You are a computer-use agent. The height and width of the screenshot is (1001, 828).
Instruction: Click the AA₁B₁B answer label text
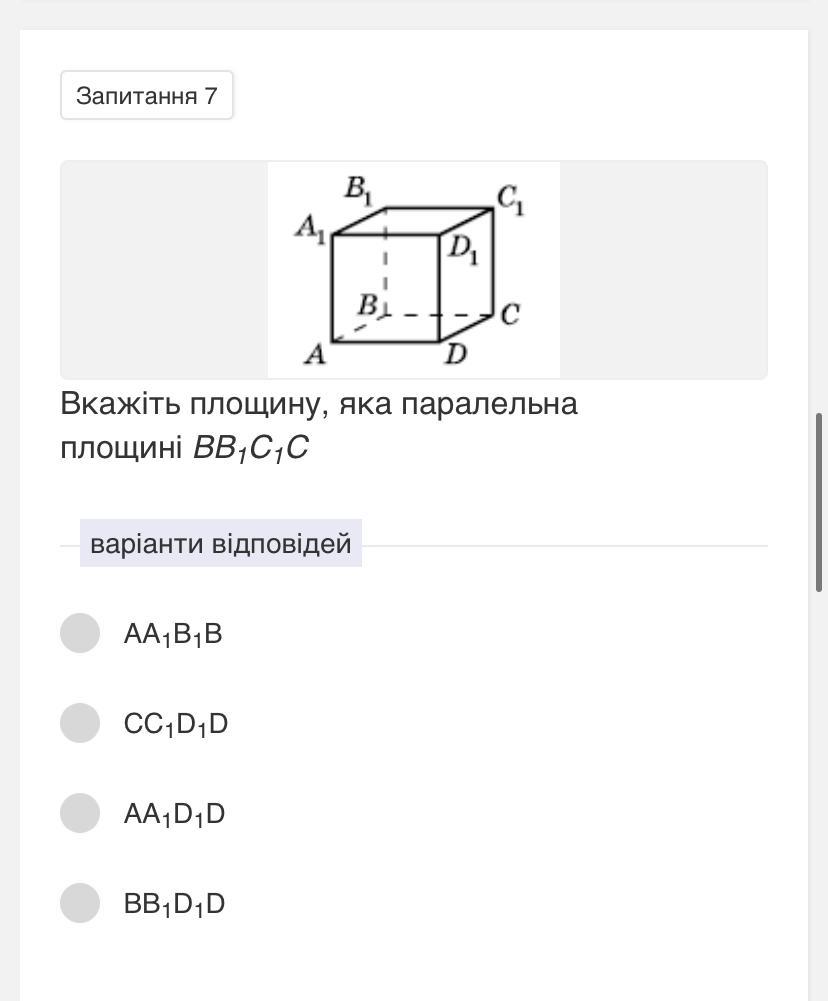(x=173, y=635)
